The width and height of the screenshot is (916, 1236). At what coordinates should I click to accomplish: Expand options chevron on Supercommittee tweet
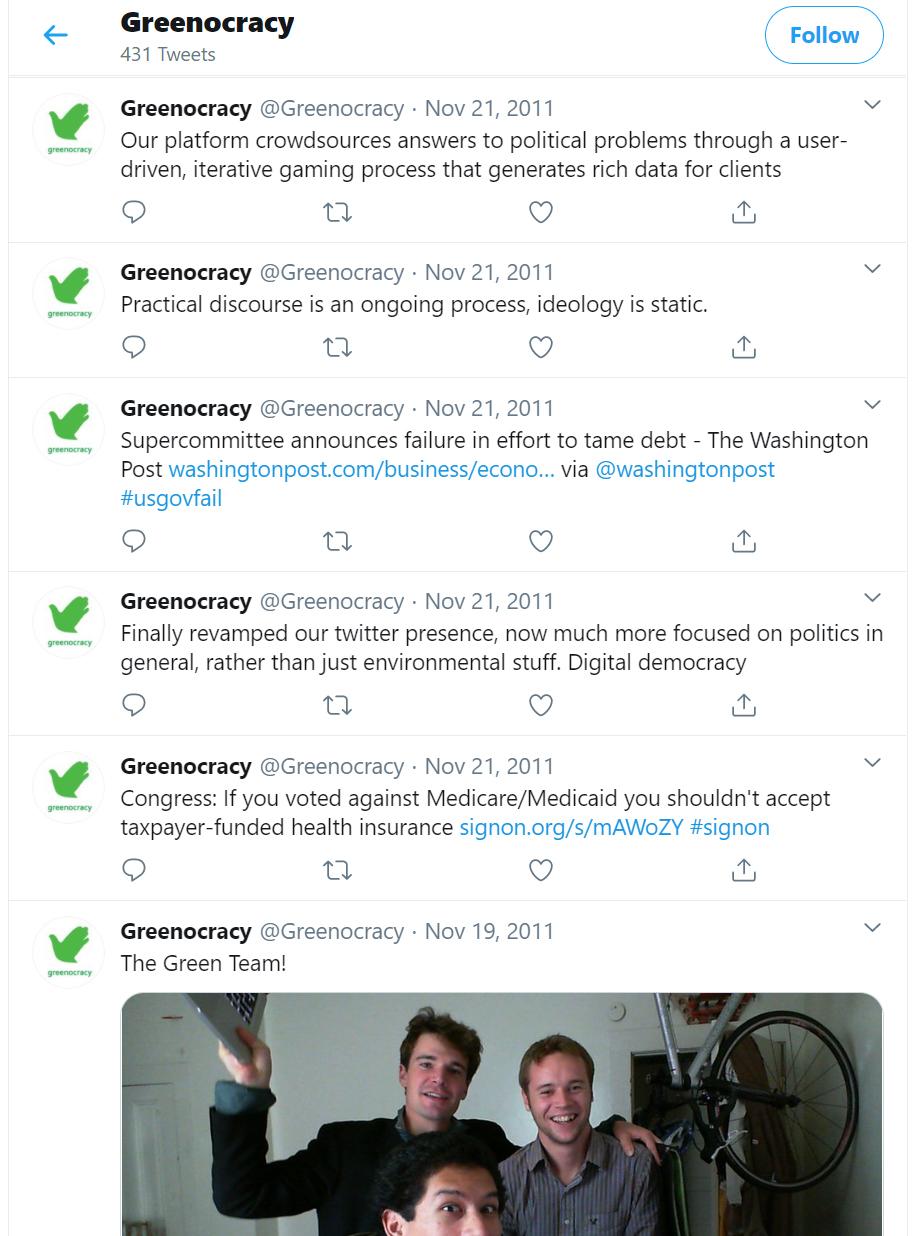[872, 405]
